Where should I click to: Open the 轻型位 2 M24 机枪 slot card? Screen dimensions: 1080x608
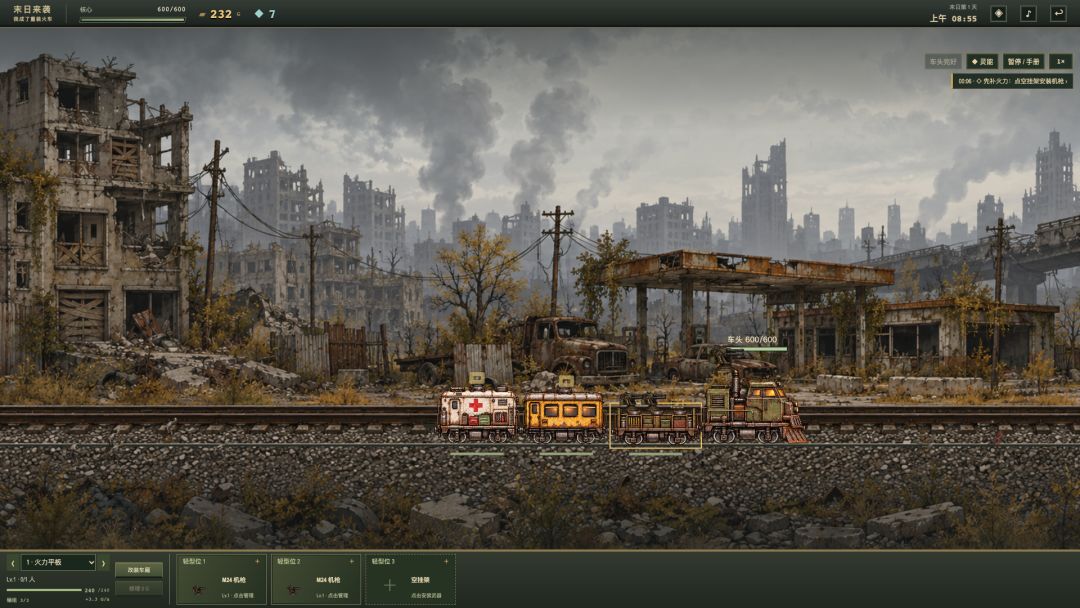[x=316, y=579]
